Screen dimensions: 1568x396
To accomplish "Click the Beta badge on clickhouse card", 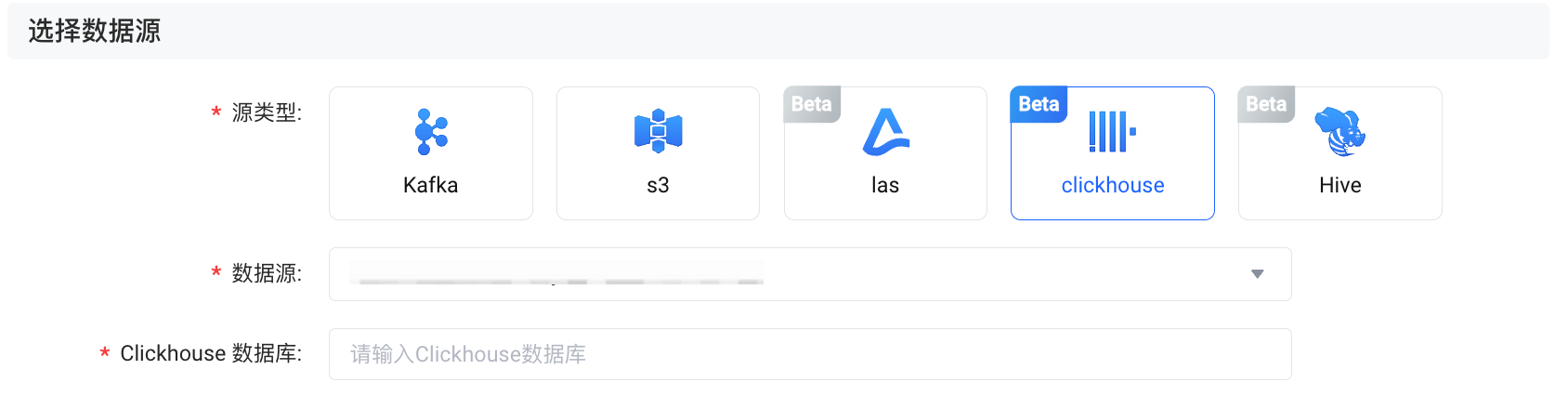I will [x=1039, y=104].
